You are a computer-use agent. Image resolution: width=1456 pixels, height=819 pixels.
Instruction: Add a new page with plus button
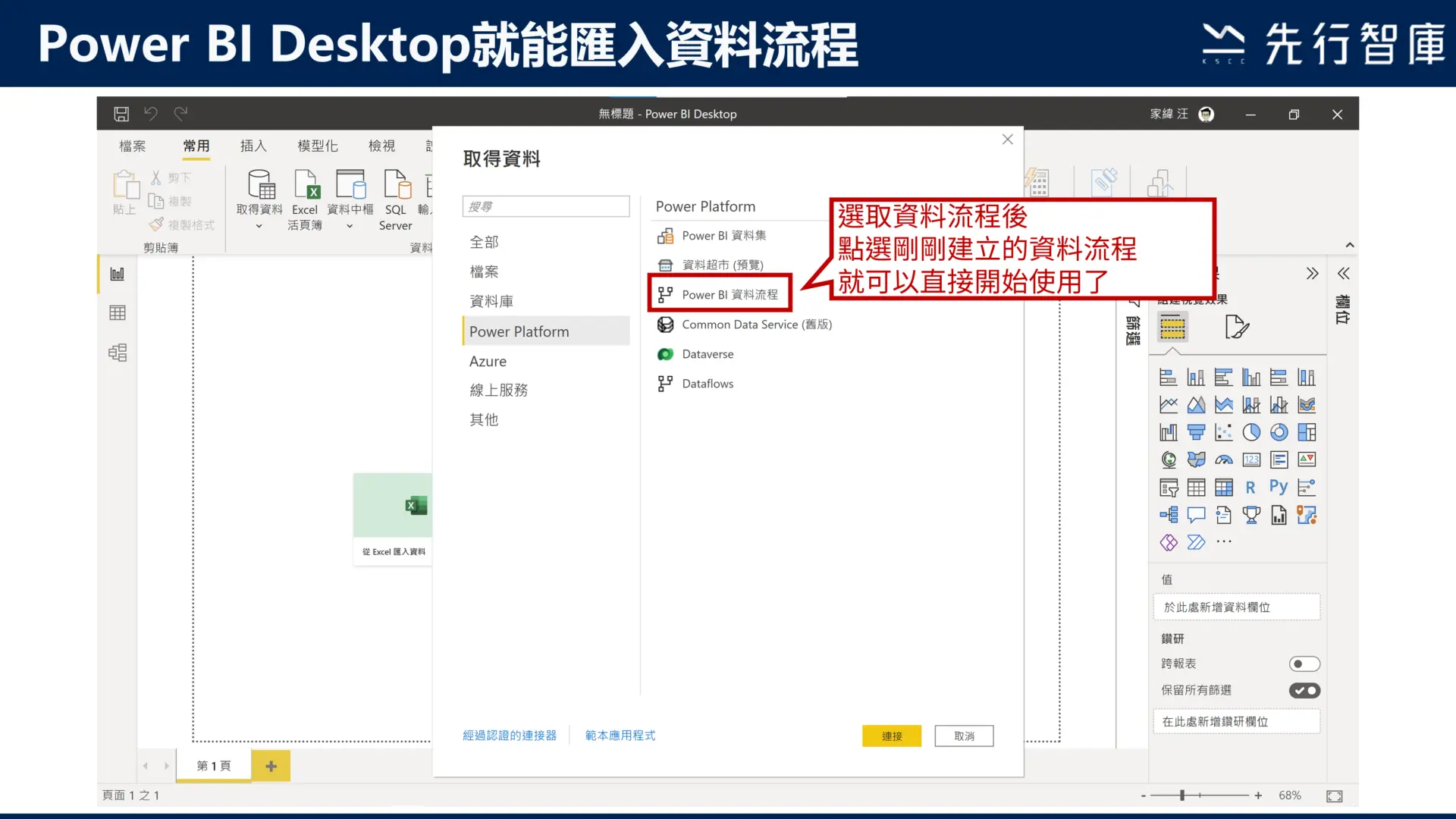click(x=271, y=766)
